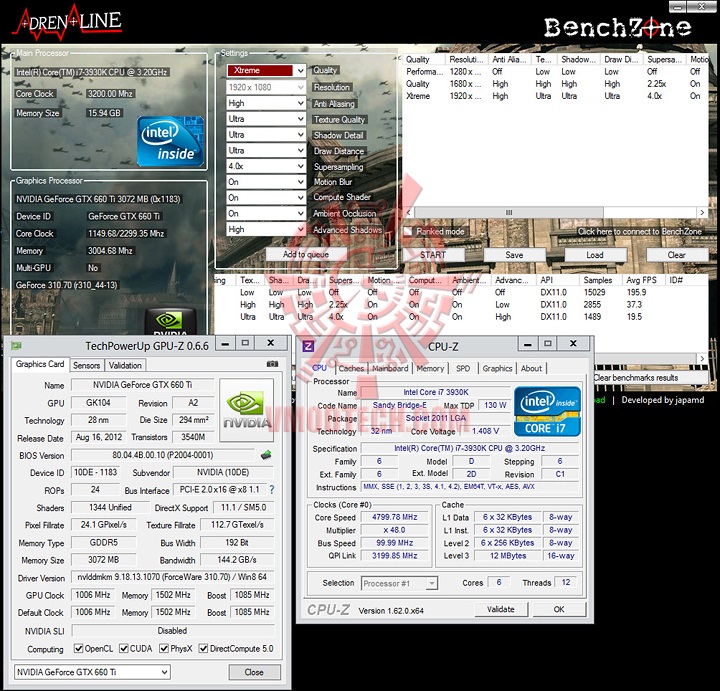Click the Name field in GPU-Z
Image resolution: width=720 pixels, height=691 pixels.
[x=142, y=385]
